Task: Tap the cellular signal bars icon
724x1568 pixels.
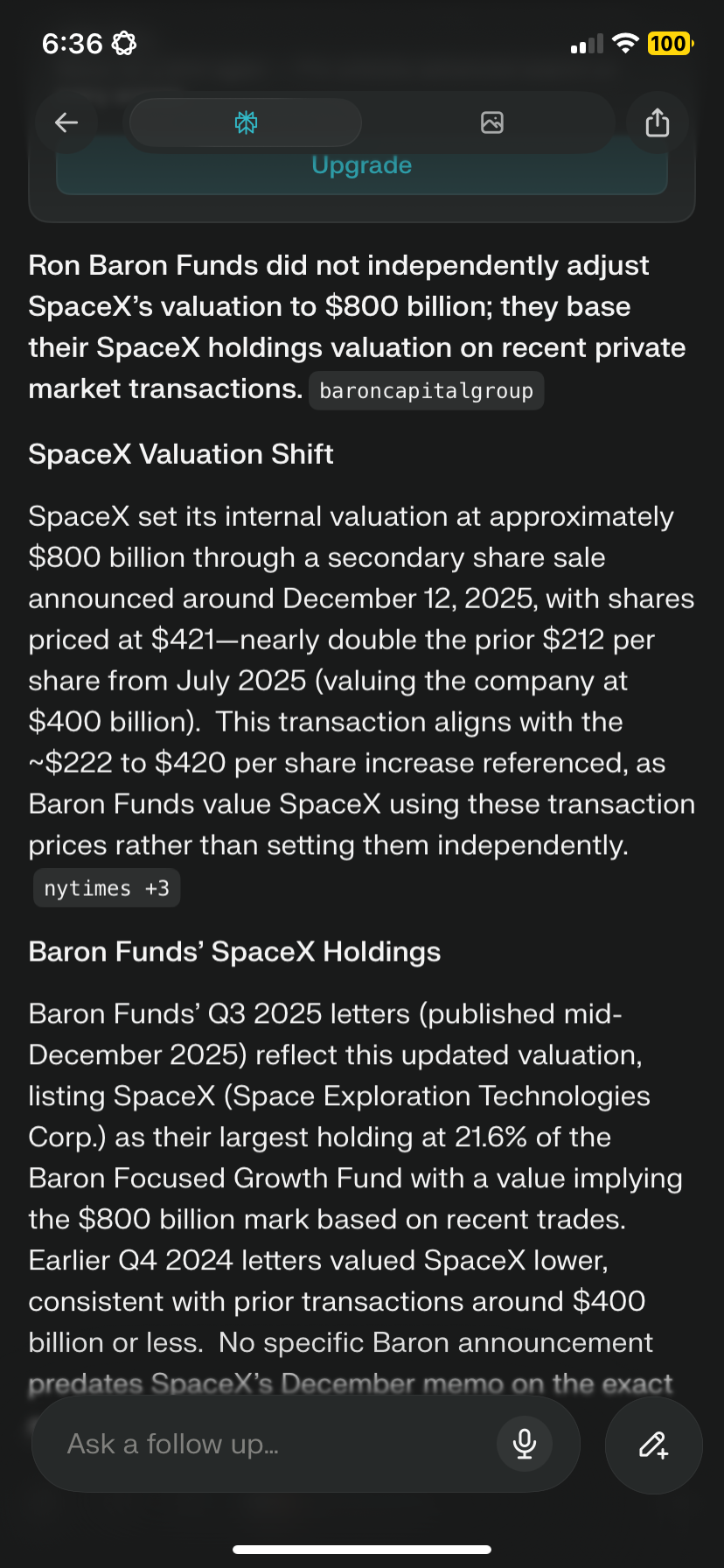Action: click(587, 44)
